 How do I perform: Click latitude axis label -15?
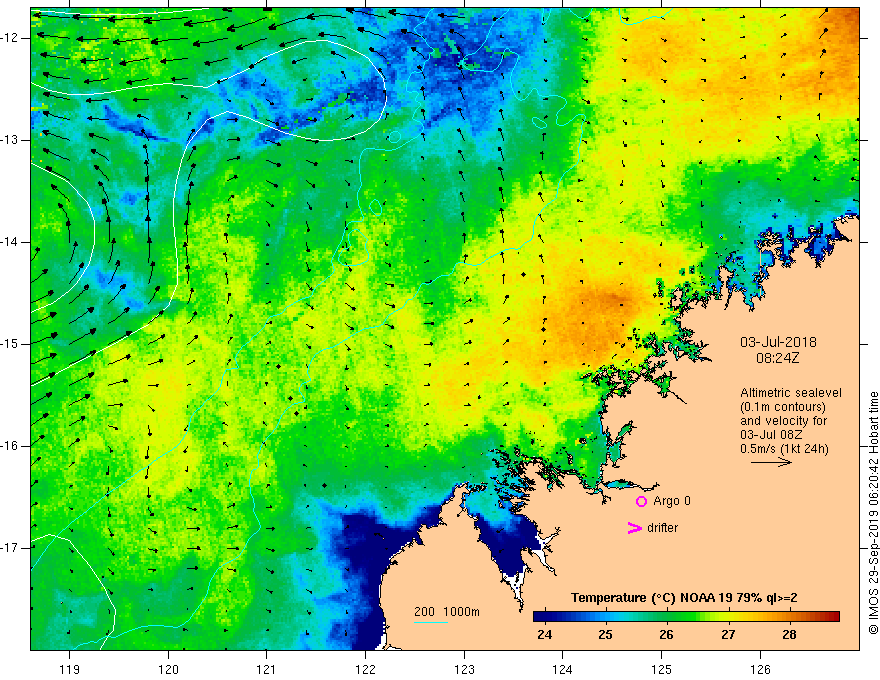coord(10,344)
